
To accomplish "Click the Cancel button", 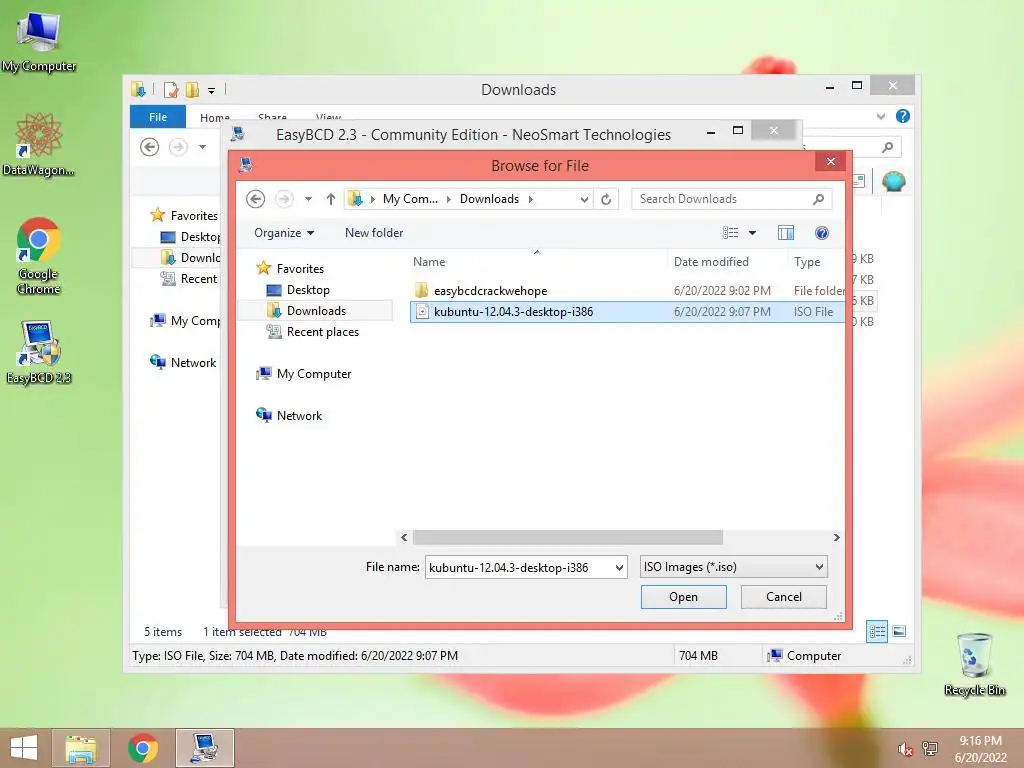I will (784, 597).
